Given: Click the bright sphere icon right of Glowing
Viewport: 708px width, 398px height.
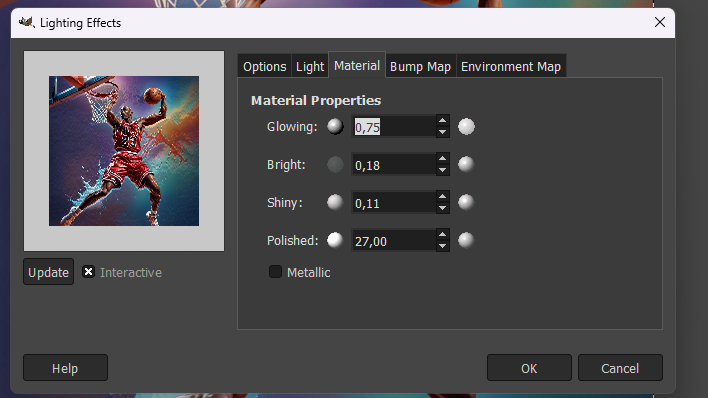Looking at the screenshot, I should pyautogui.click(x=466, y=126).
